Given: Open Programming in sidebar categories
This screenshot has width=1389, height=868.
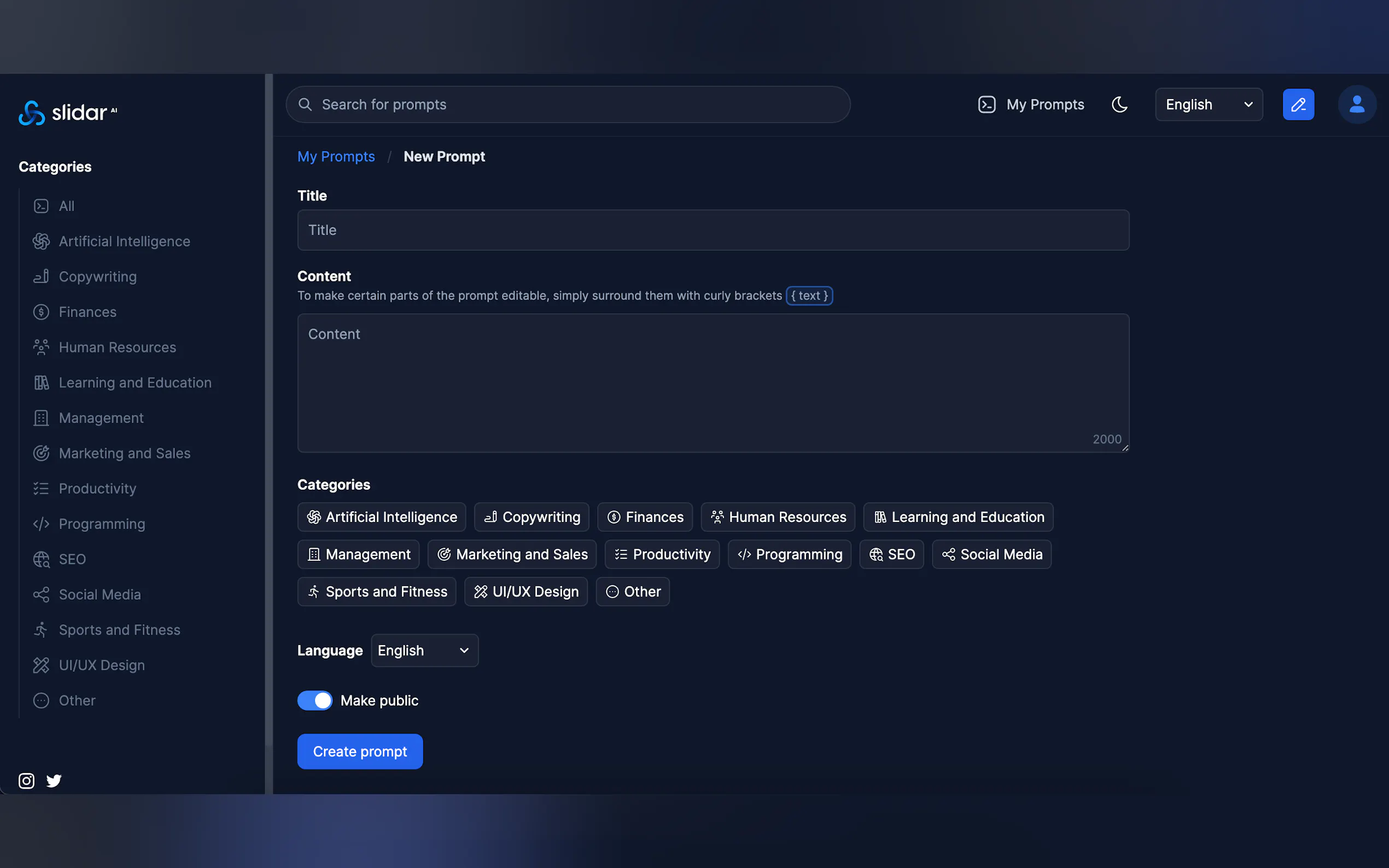Looking at the screenshot, I should tap(102, 524).
